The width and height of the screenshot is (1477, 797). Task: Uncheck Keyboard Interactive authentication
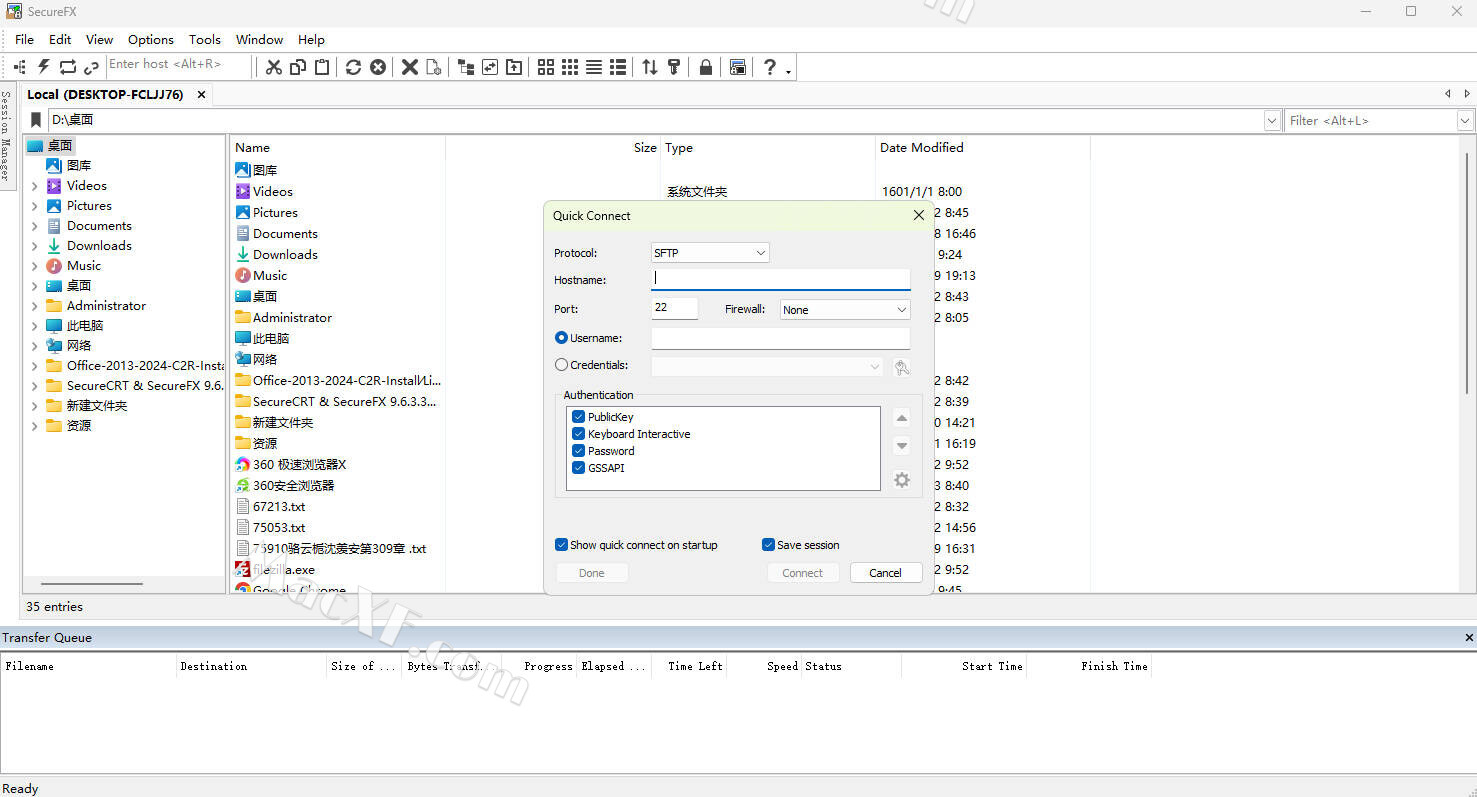[x=578, y=434]
